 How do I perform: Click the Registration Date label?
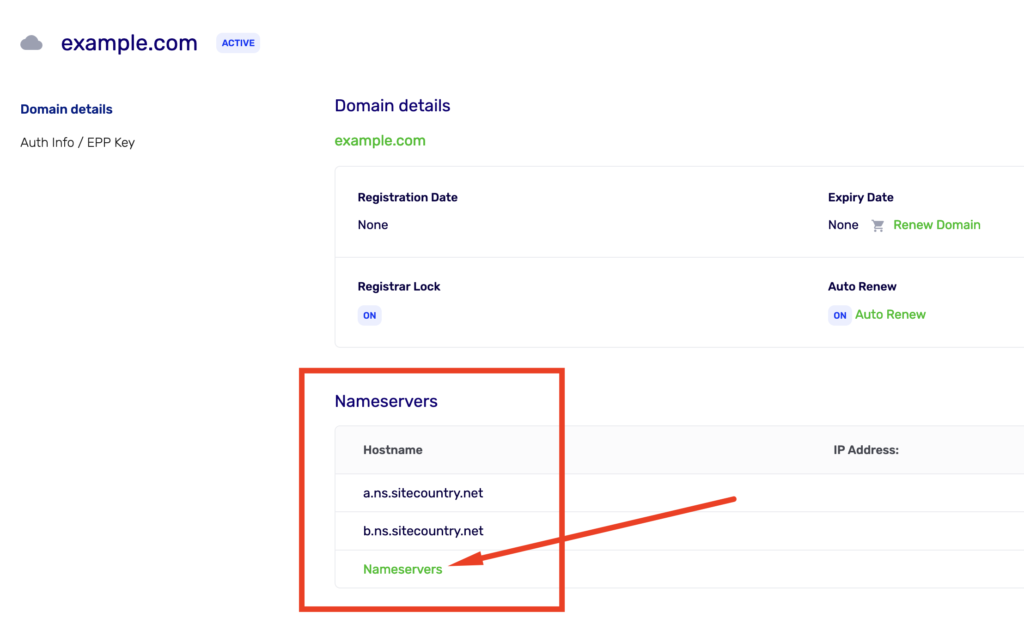408,197
